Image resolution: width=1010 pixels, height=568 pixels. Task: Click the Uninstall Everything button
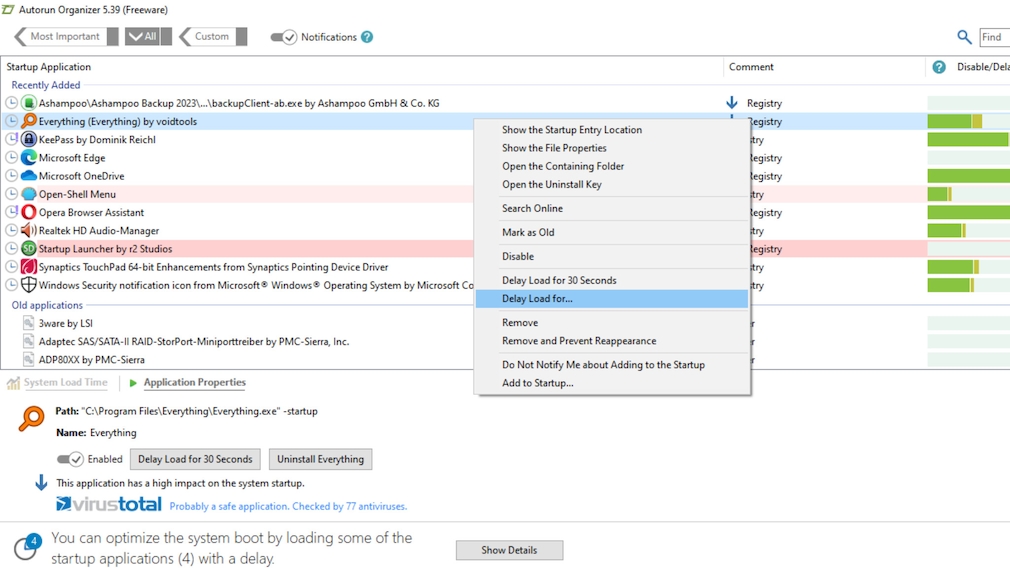320,459
